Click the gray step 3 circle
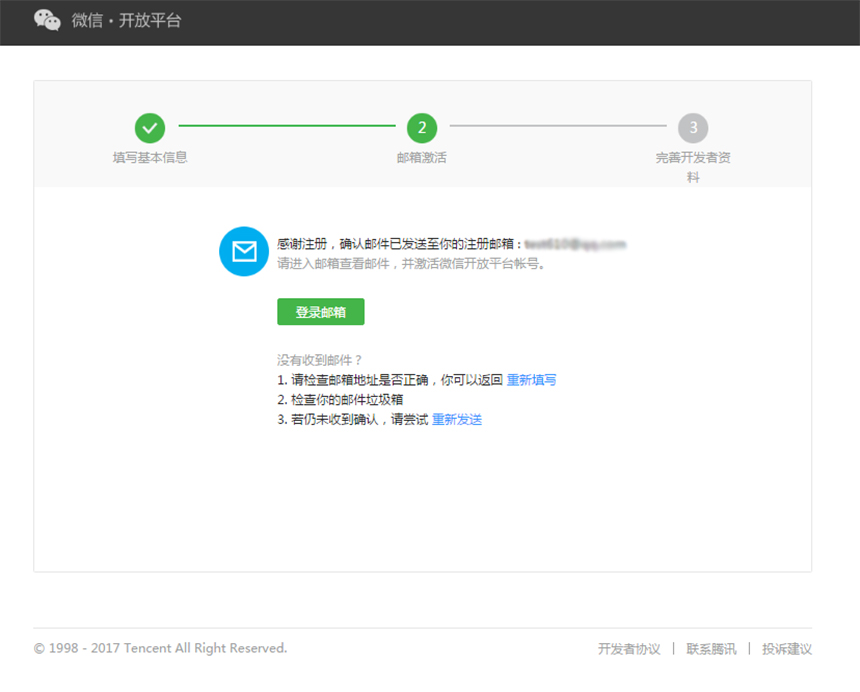Image resolution: width=860 pixels, height=692 pixels. coord(693,127)
